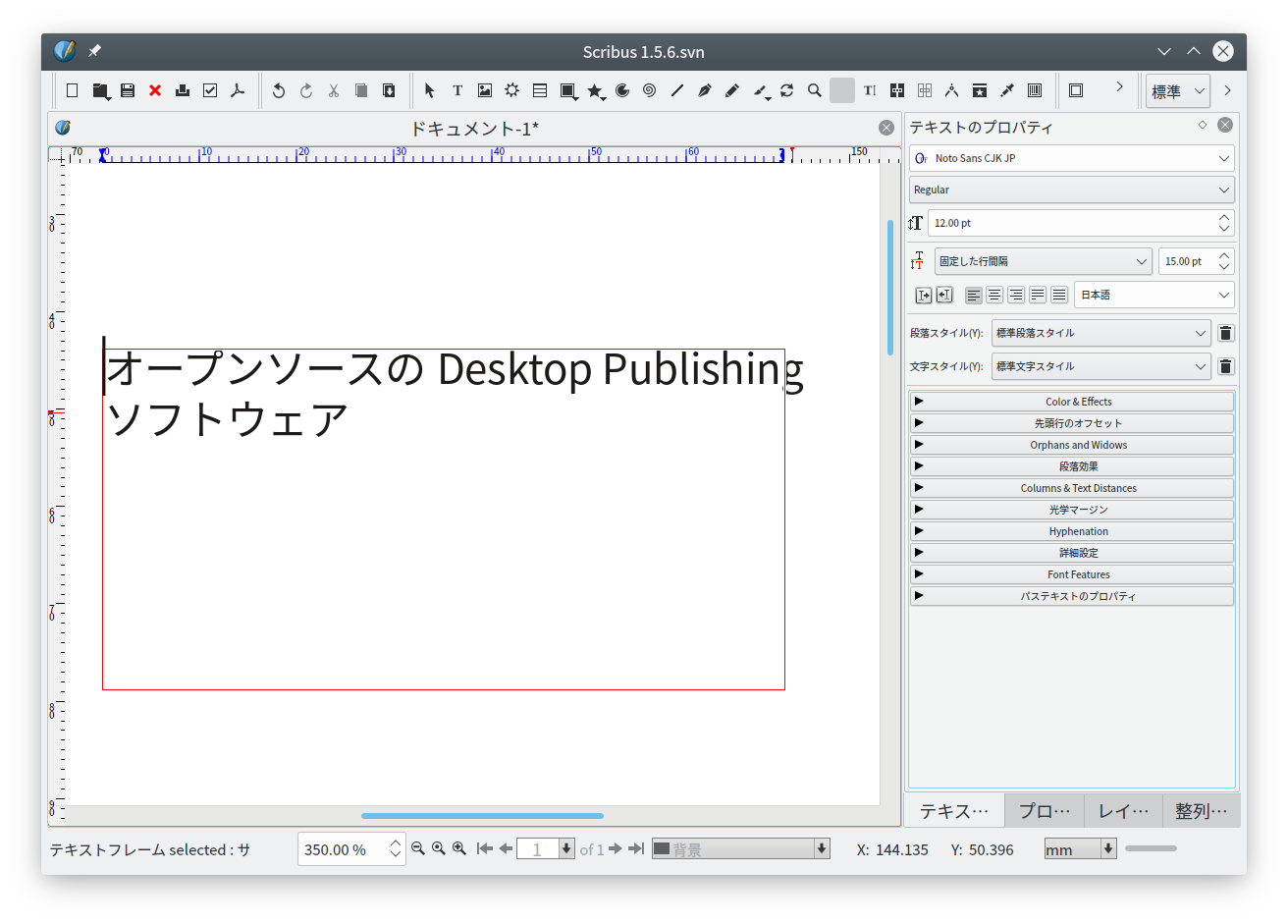Select the Spiral shape tool
The width and height of the screenshot is (1288, 924).
pos(649,90)
